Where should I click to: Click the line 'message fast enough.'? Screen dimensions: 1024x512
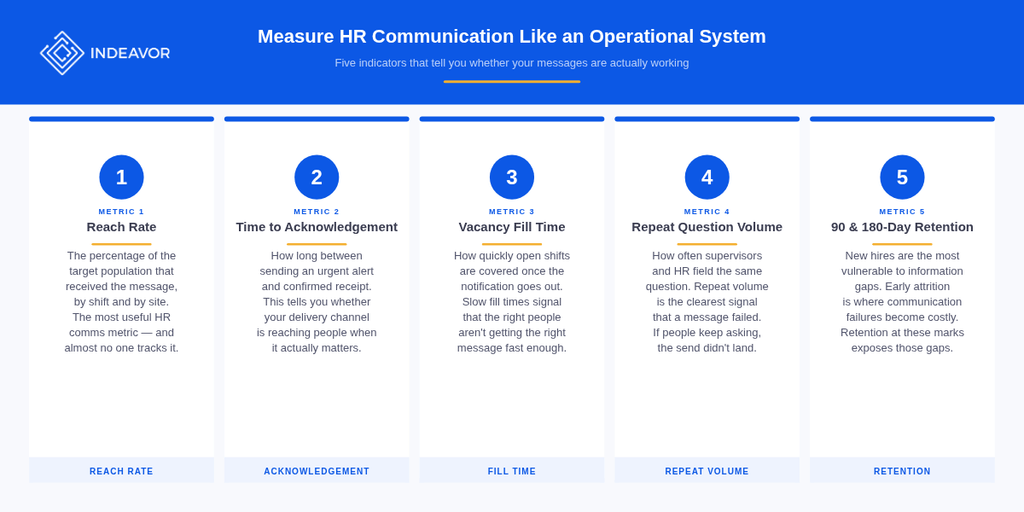[512, 348]
